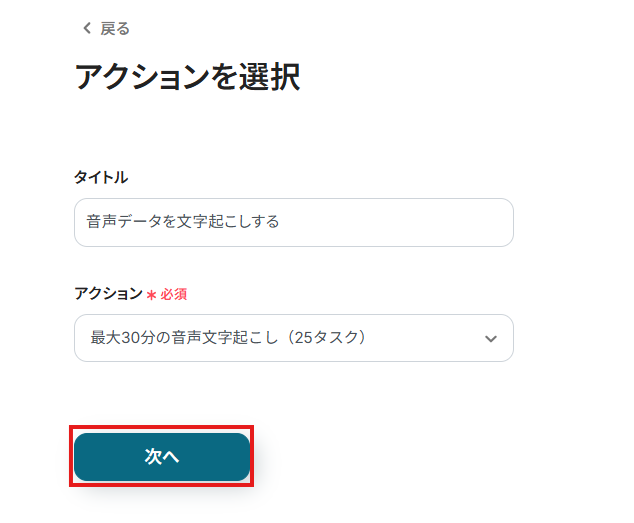Expand the action list with the chevron arrow

tap(490, 339)
